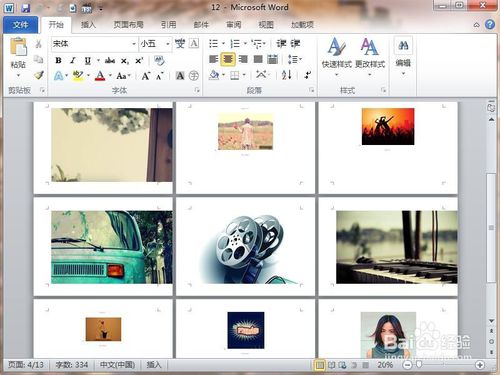Click the Sort A-Z icon
This screenshot has height=375, width=500.
tap(287, 75)
